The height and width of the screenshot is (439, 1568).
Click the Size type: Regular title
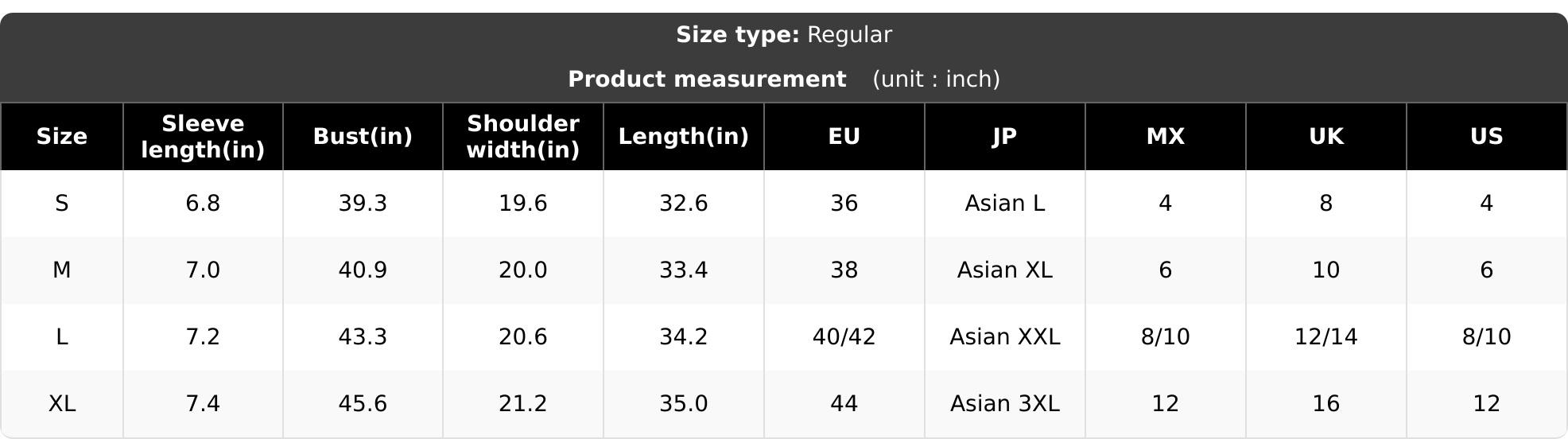(784, 35)
